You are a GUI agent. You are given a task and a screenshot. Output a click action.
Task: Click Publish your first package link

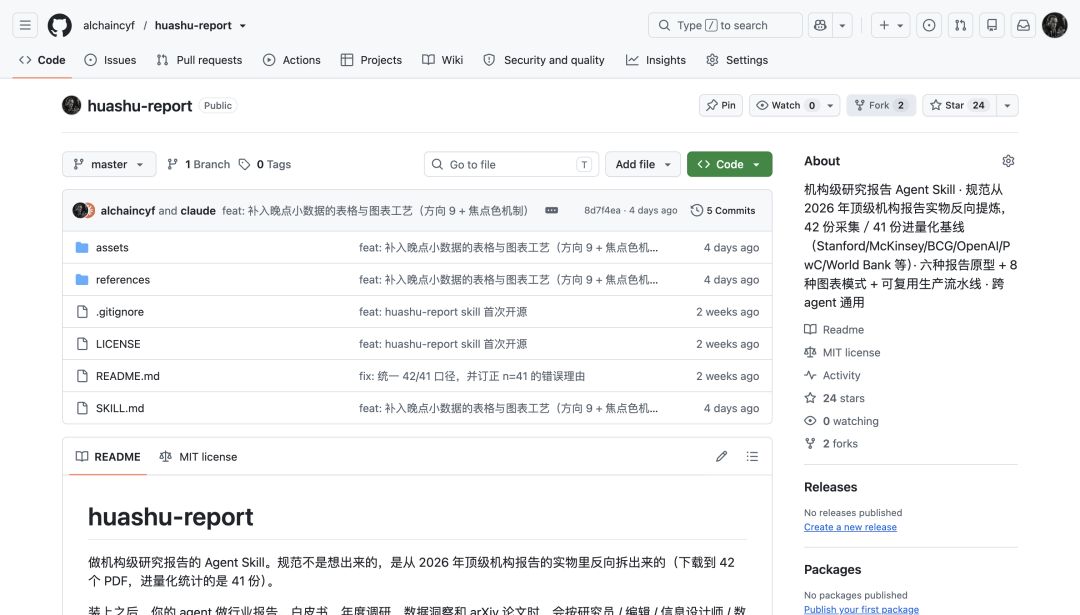coord(861,609)
